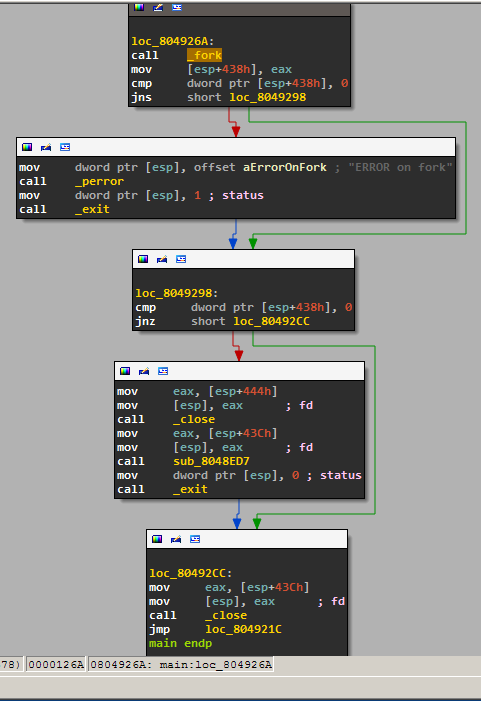Click pencil edit icon on _perror block

[x=46, y=147]
